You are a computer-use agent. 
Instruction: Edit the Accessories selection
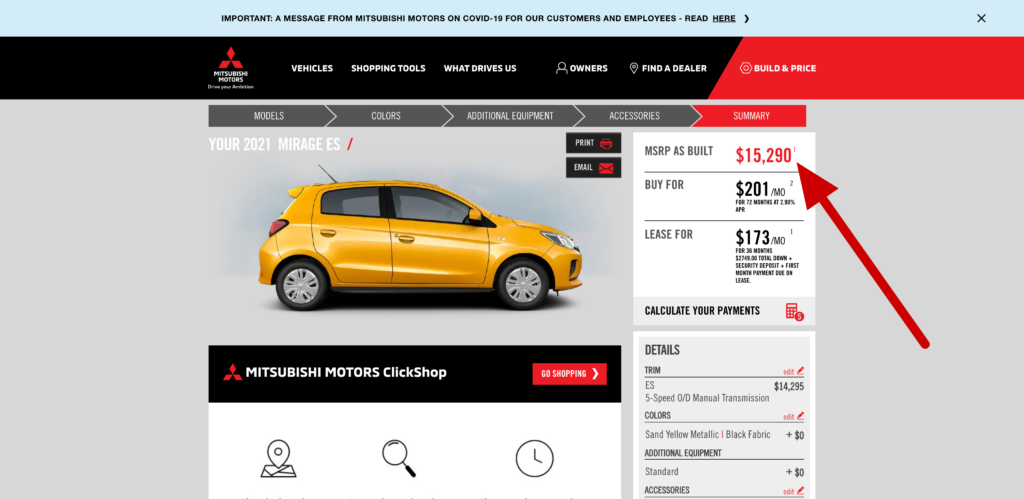[x=793, y=491]
